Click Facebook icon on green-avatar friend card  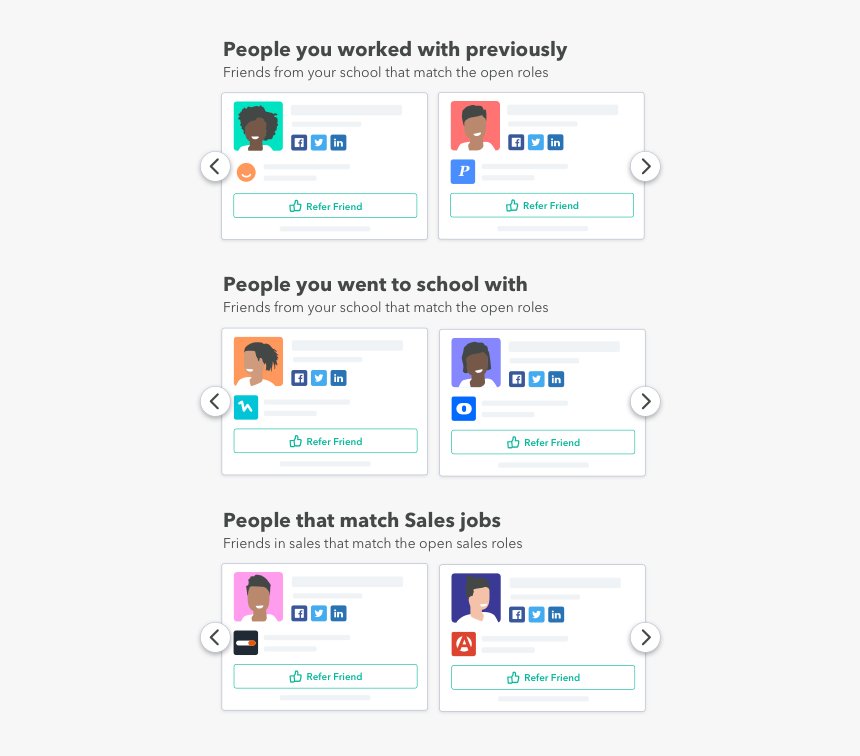click(x=299, y=142)
